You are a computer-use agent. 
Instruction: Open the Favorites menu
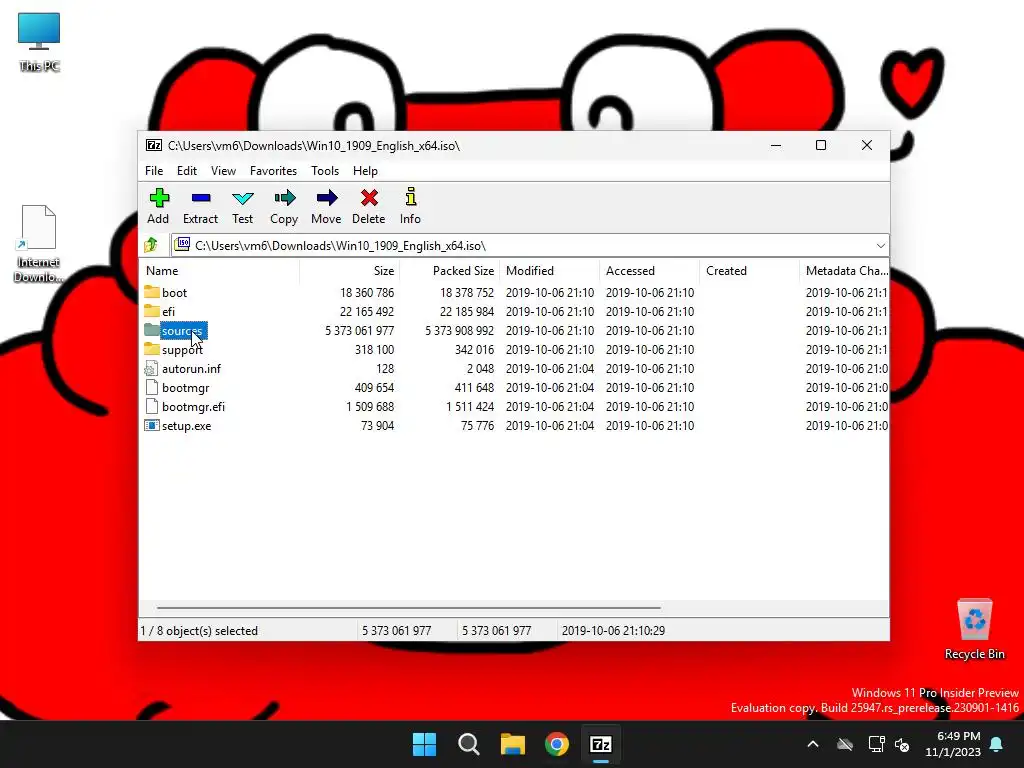point(273,170)
